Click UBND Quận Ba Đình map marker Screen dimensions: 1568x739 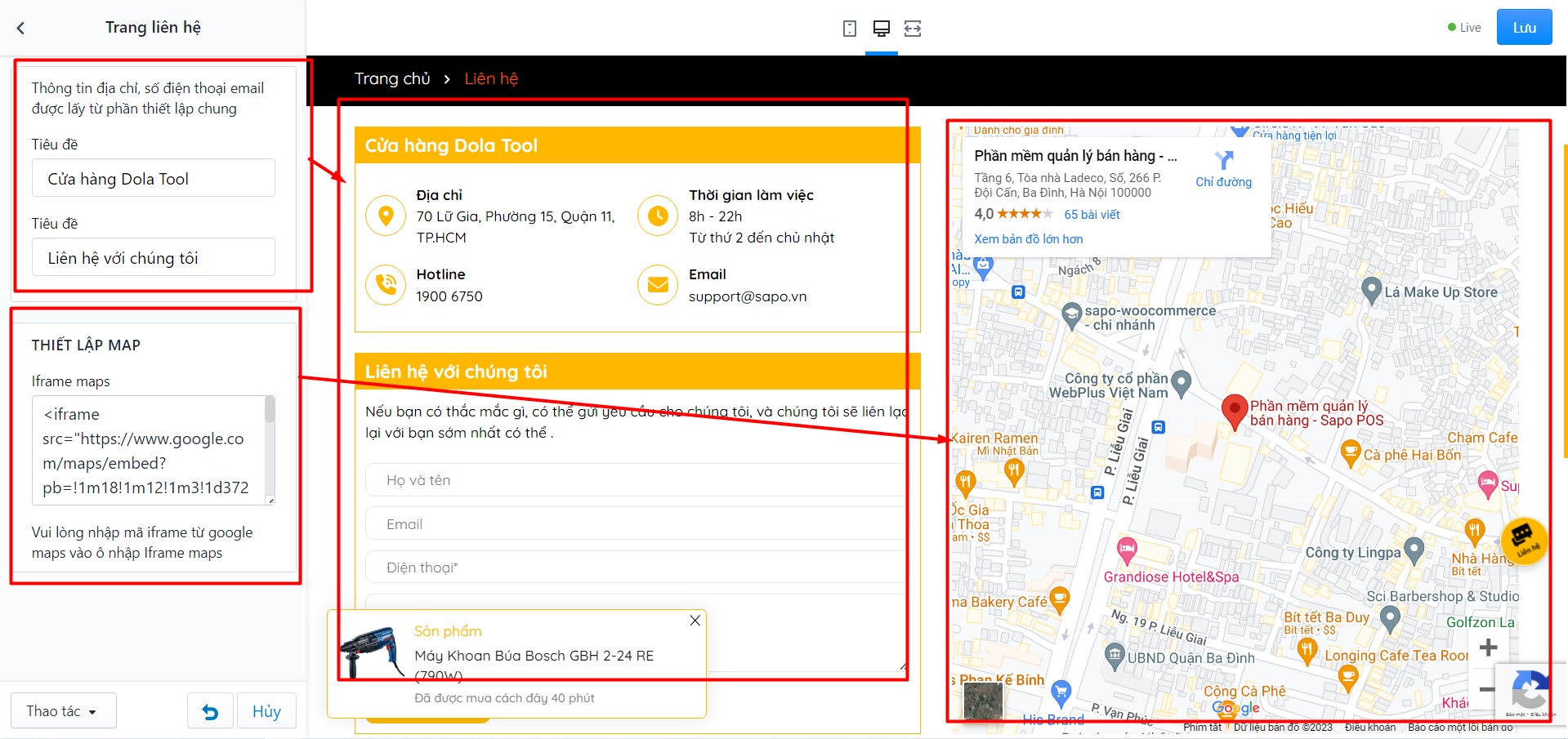tap(1115, 655)
